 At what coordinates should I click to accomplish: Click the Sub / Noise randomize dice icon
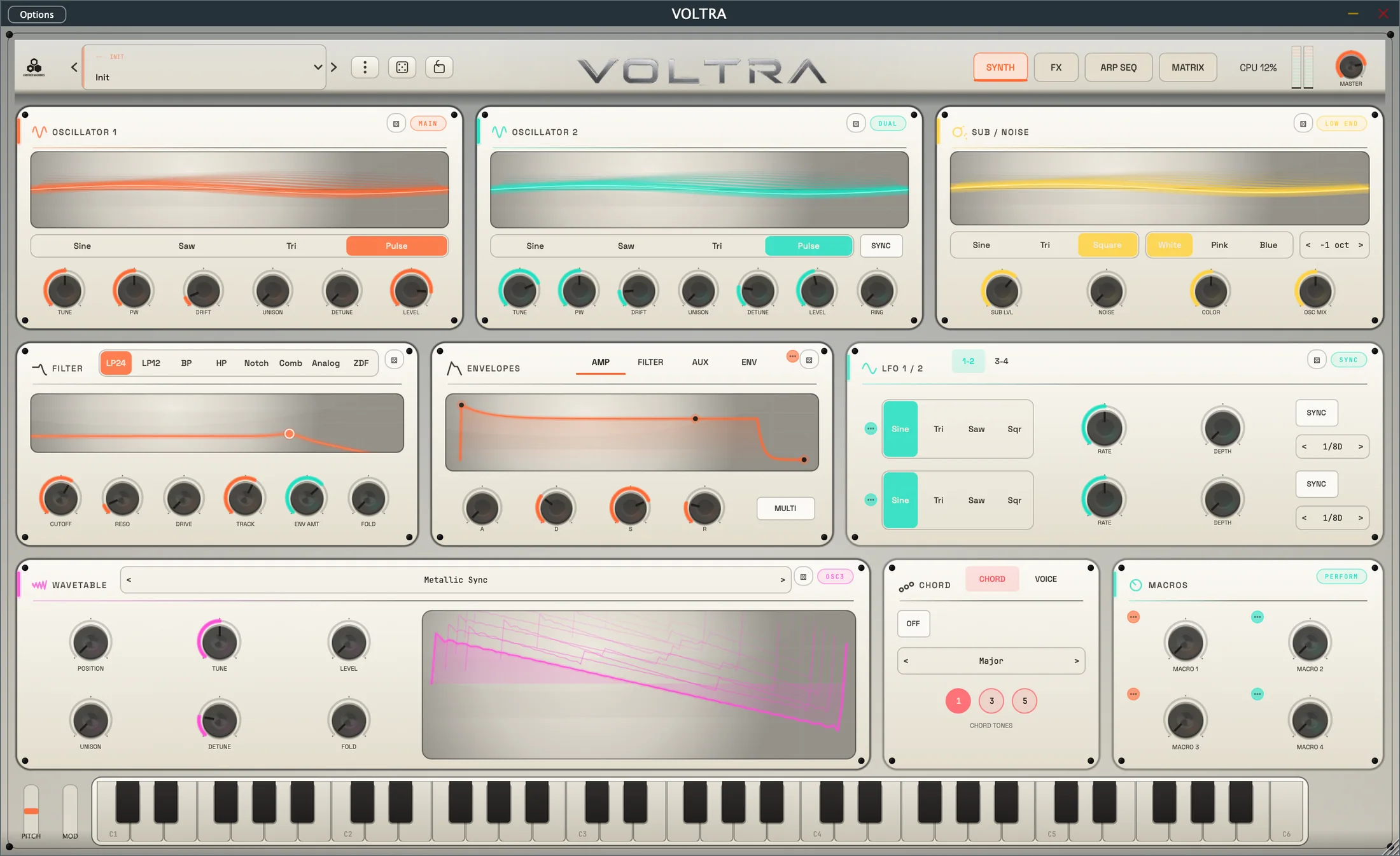pos(1303,123)
